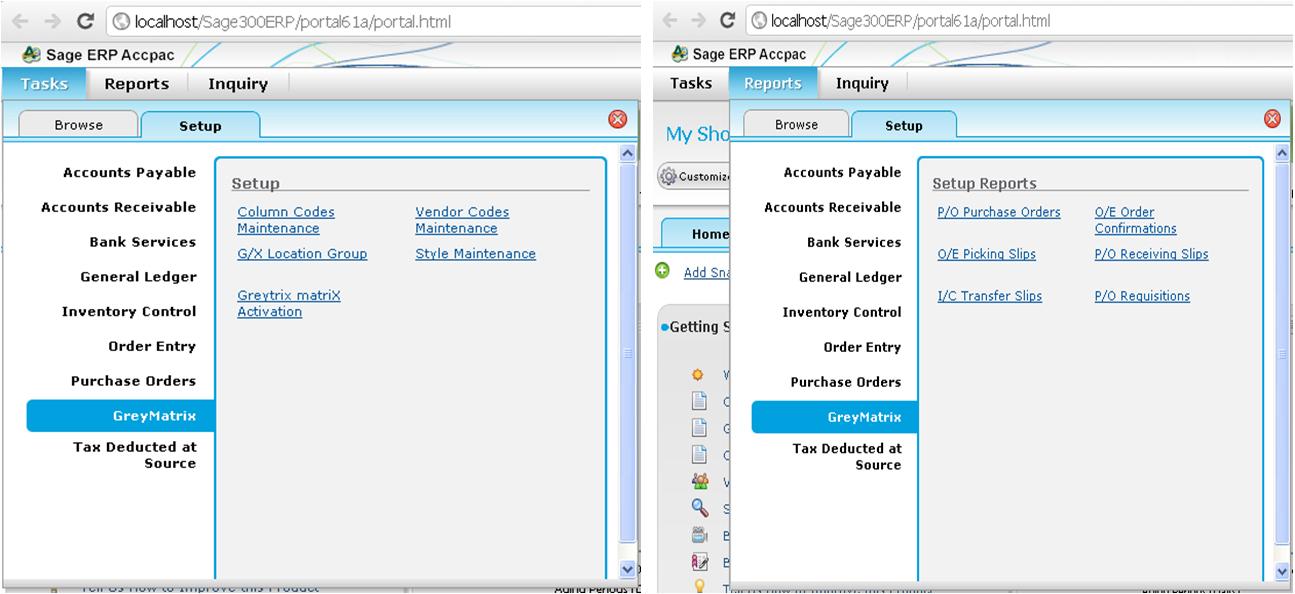
Task: Select GreyMatrix module in right window
Action: coord(835,417)
